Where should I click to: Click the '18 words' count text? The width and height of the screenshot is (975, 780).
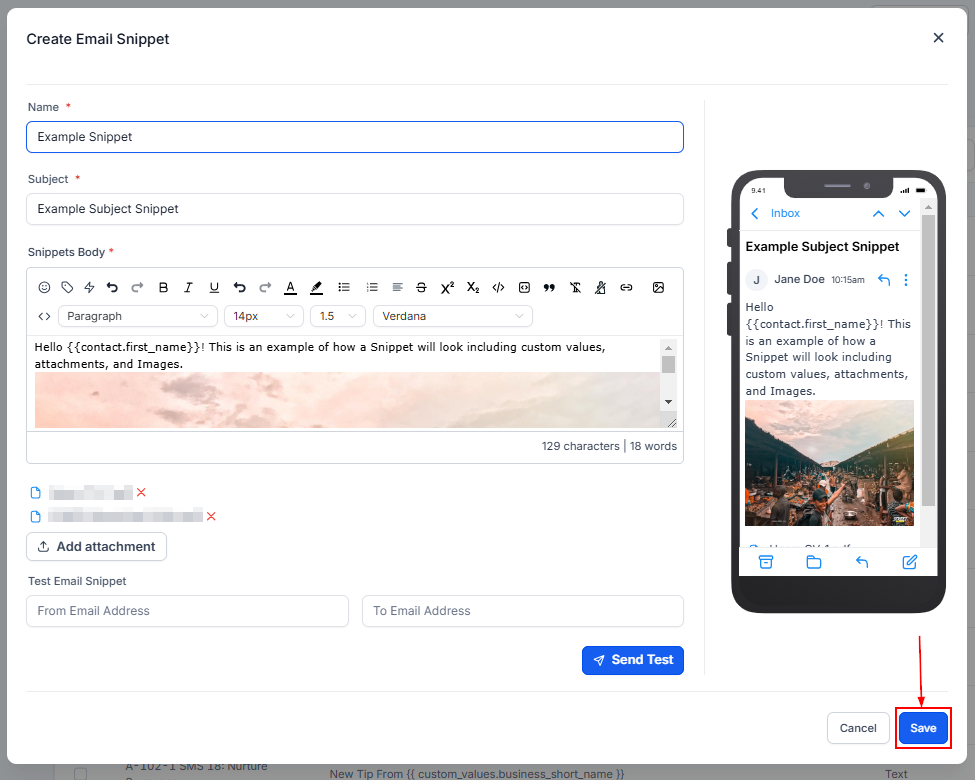(654, 446)
